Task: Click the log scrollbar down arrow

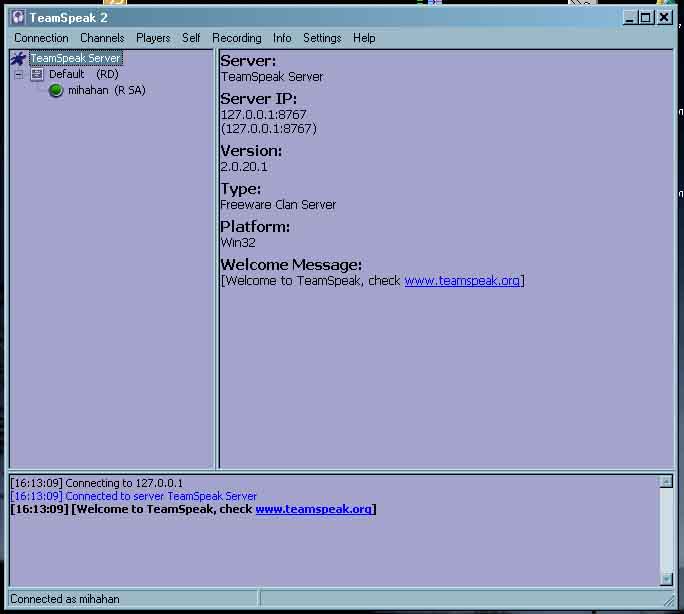Action: click(x=666, y=579)
